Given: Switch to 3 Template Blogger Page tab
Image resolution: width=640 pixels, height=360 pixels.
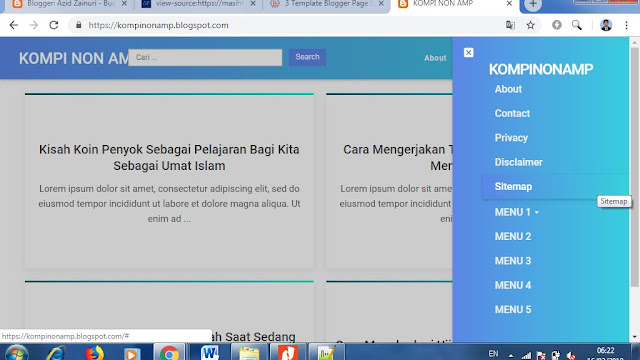Looking at the screenshot, I should click(x=322, y=4).
